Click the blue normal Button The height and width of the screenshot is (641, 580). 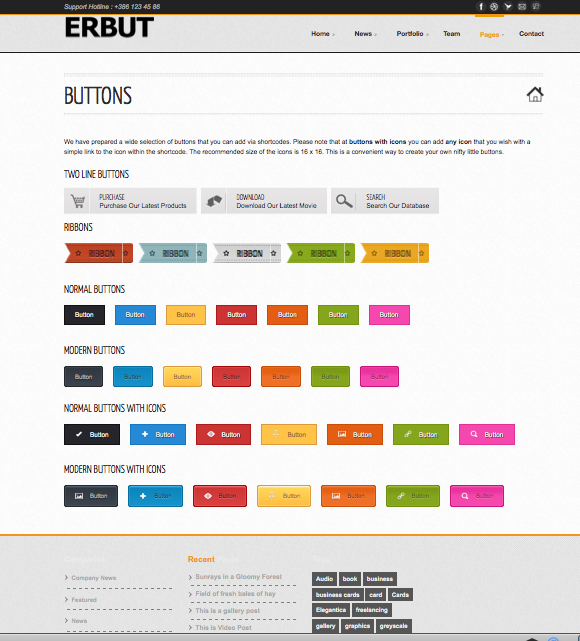tap(135, 315)
